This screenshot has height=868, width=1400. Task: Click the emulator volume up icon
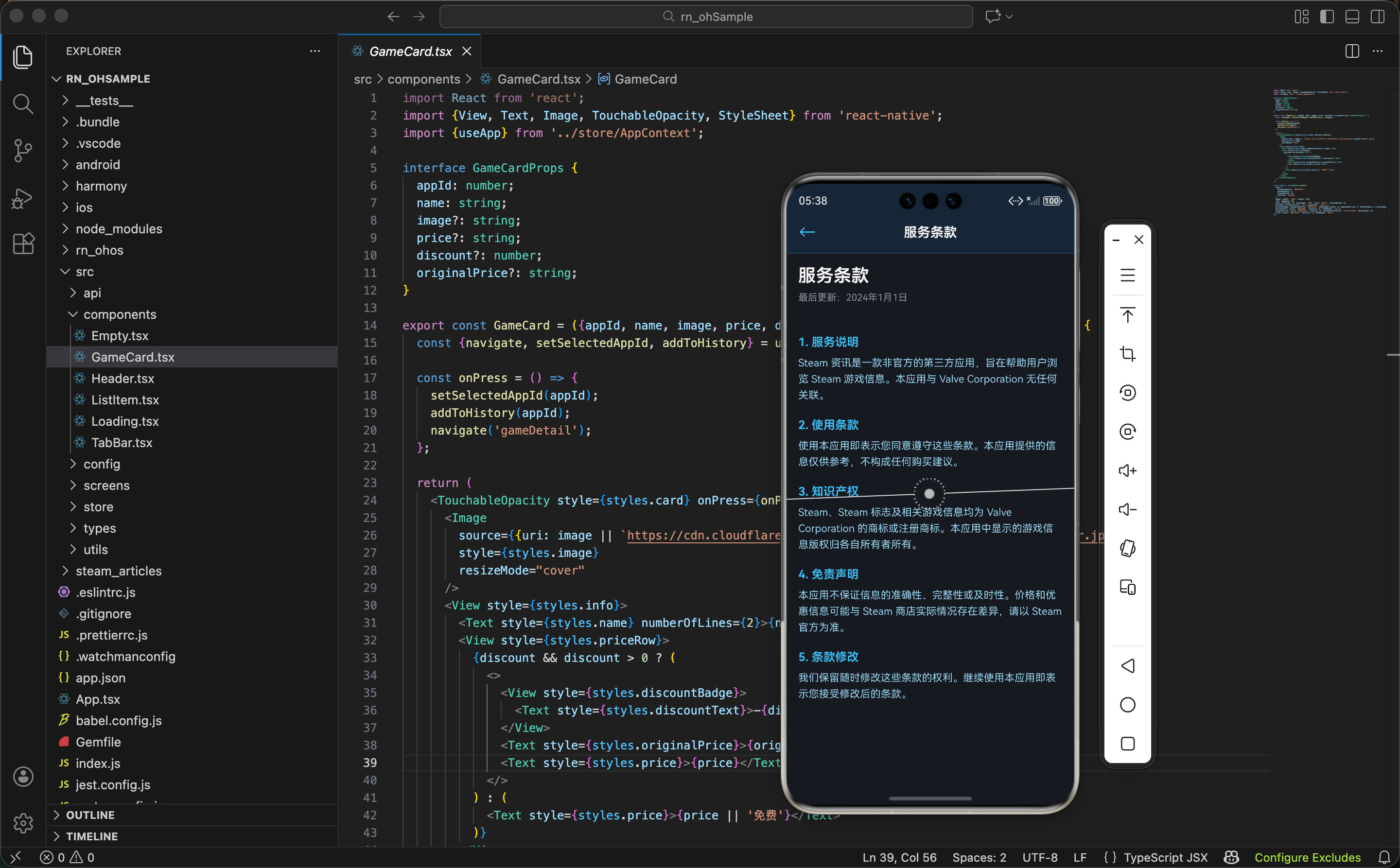[x=1127, y=471]
